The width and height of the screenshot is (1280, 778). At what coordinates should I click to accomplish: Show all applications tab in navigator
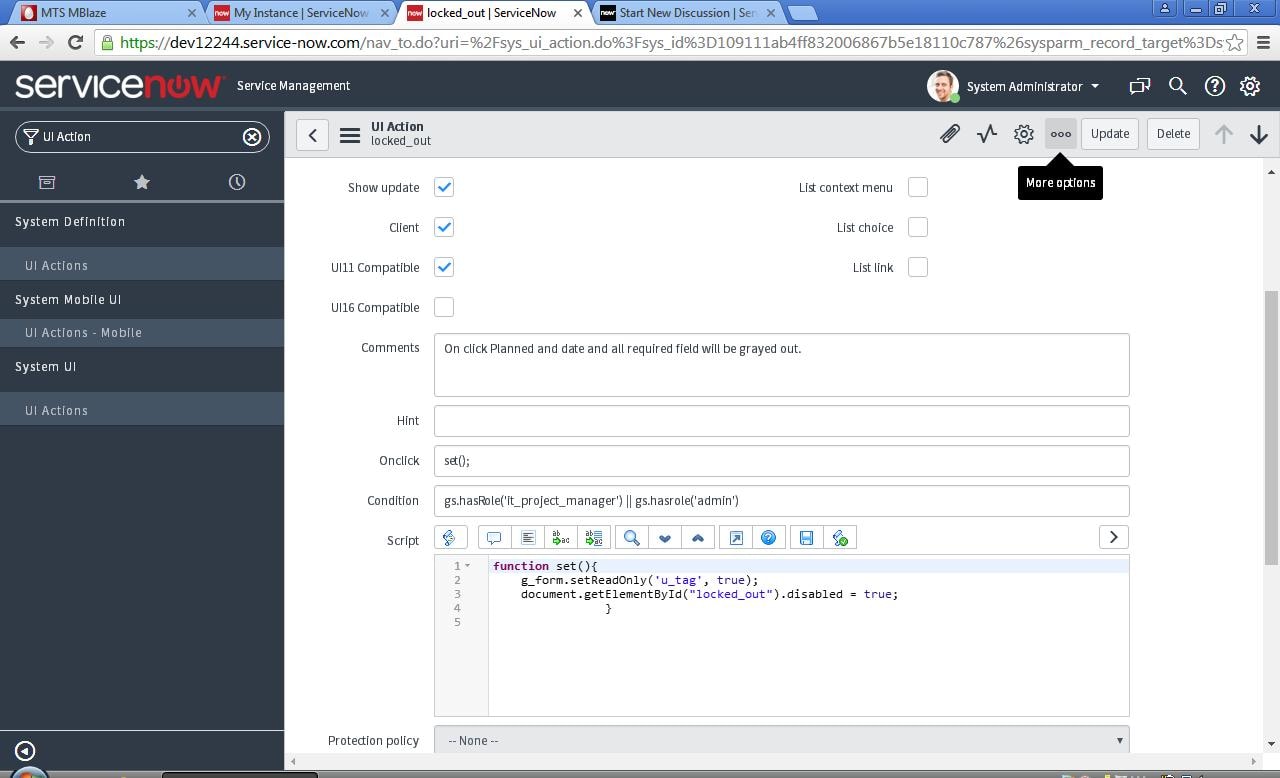47,182
